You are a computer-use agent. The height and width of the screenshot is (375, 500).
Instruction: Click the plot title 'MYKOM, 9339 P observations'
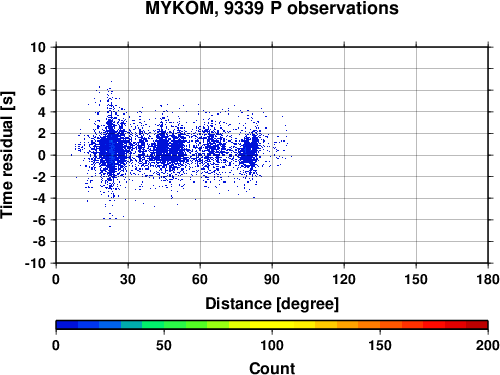(272, 8)
